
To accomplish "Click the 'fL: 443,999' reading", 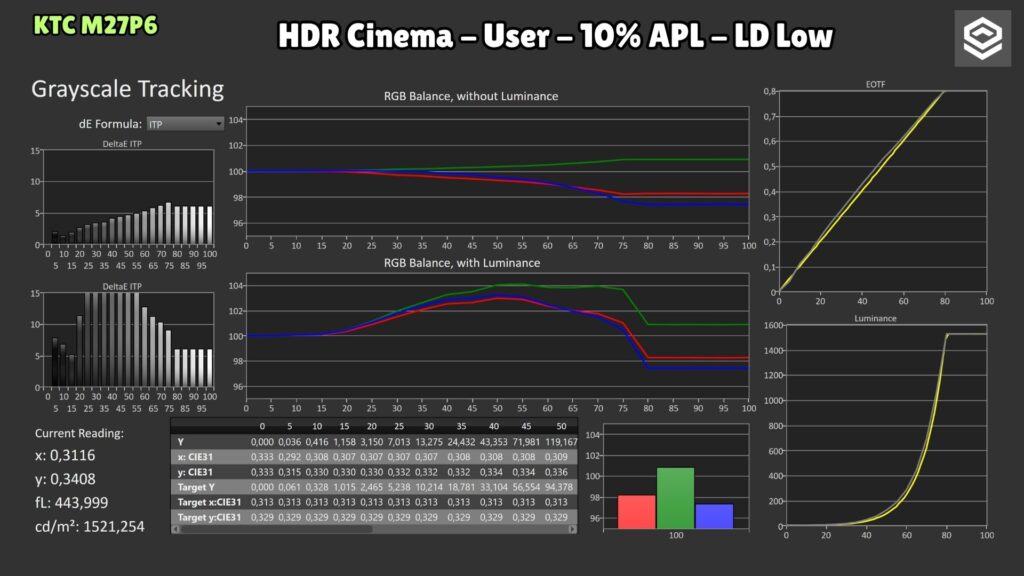I will tap(72, 502).
